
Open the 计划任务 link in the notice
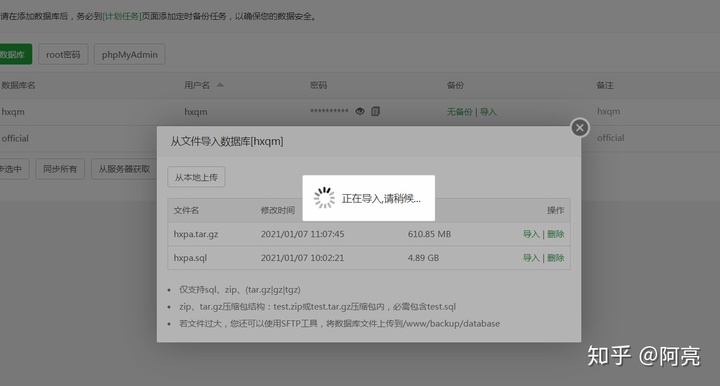tap(122, 17)
